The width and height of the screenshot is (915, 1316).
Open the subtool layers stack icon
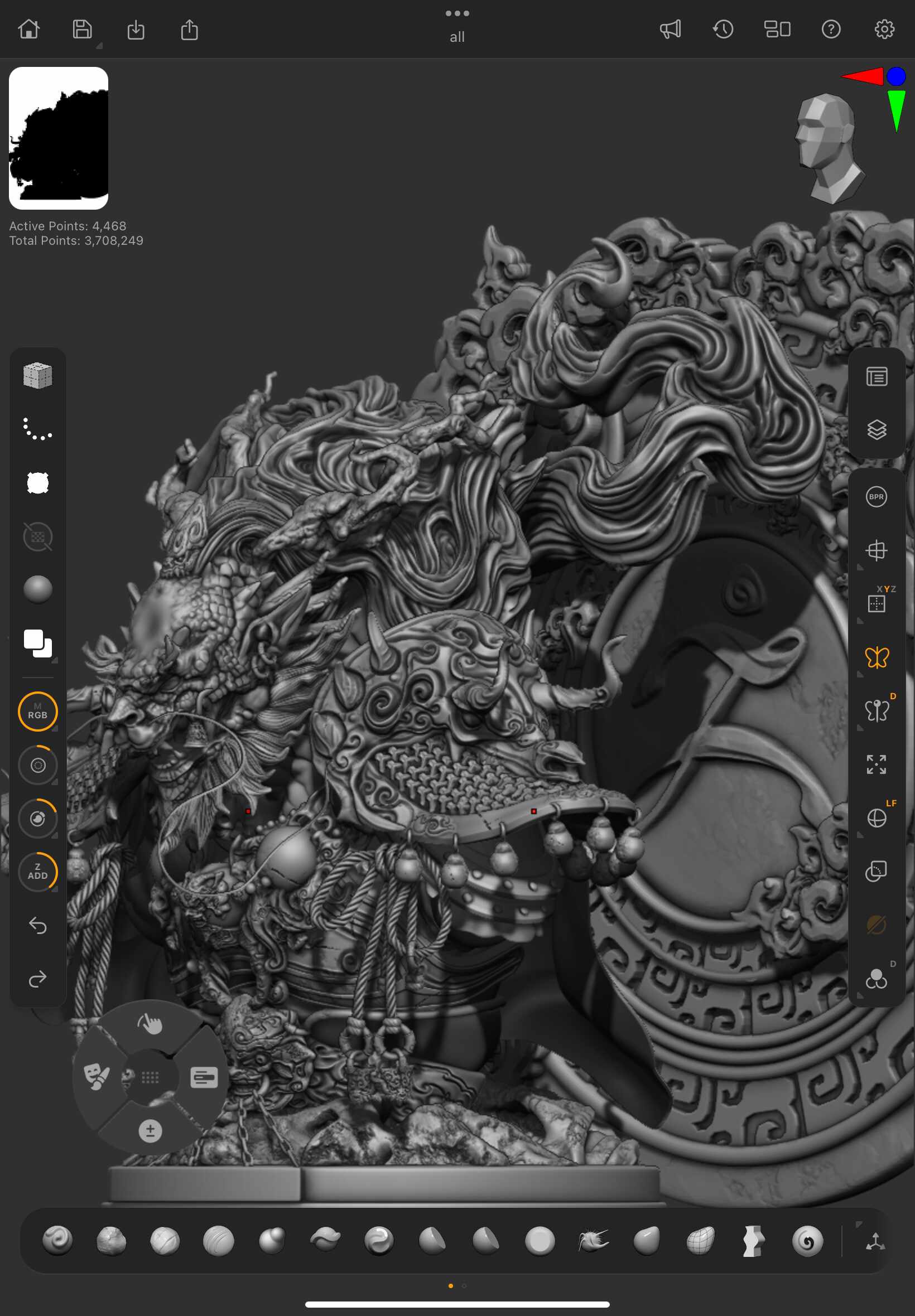pos(876,430)
